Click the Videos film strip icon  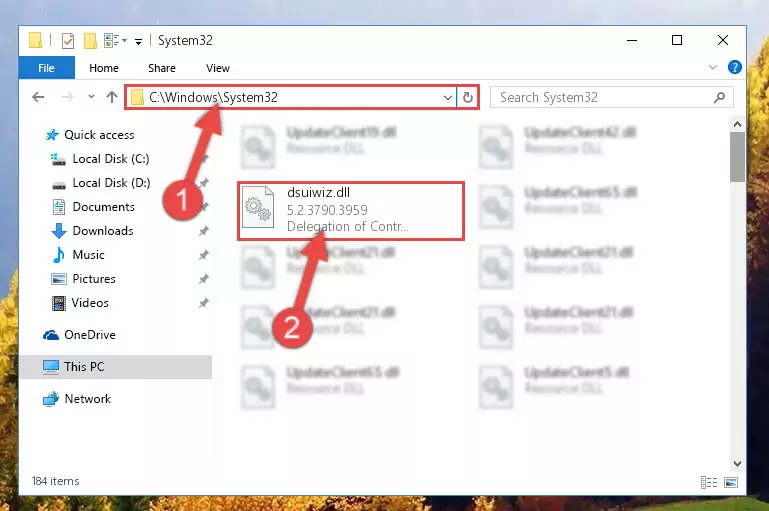pos(59,303)
